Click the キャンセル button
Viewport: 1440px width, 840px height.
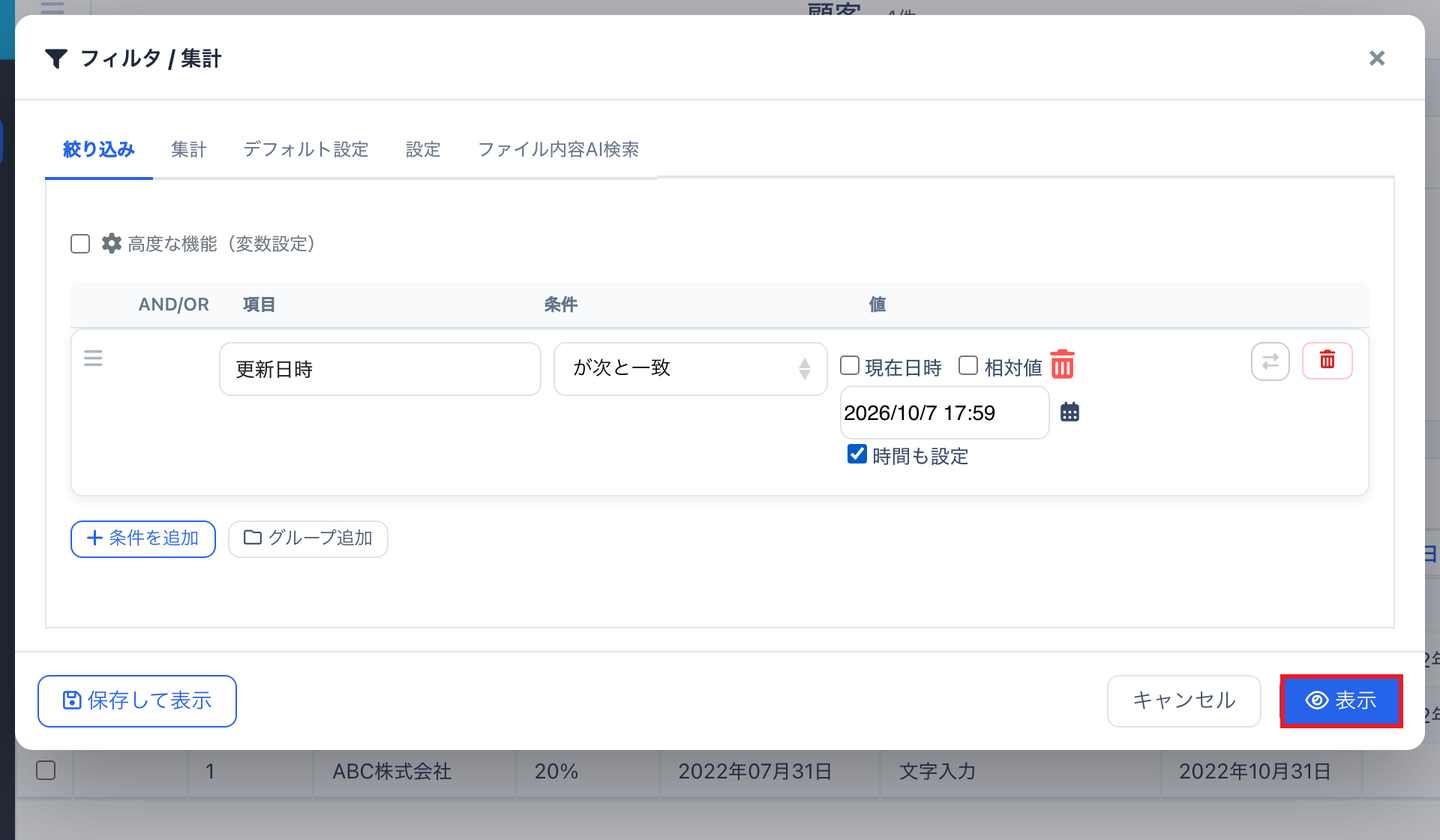(x=1184, y=701)
